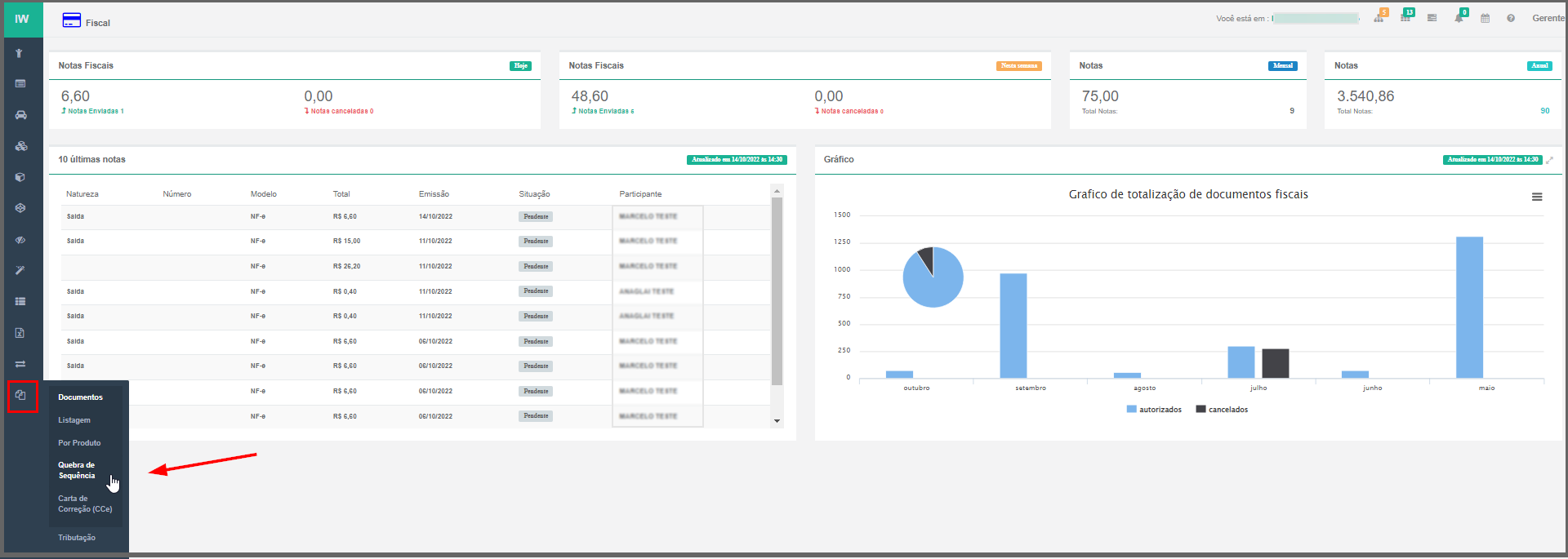
Task: Open the grid icon with badge 13
Action: 1405,17
